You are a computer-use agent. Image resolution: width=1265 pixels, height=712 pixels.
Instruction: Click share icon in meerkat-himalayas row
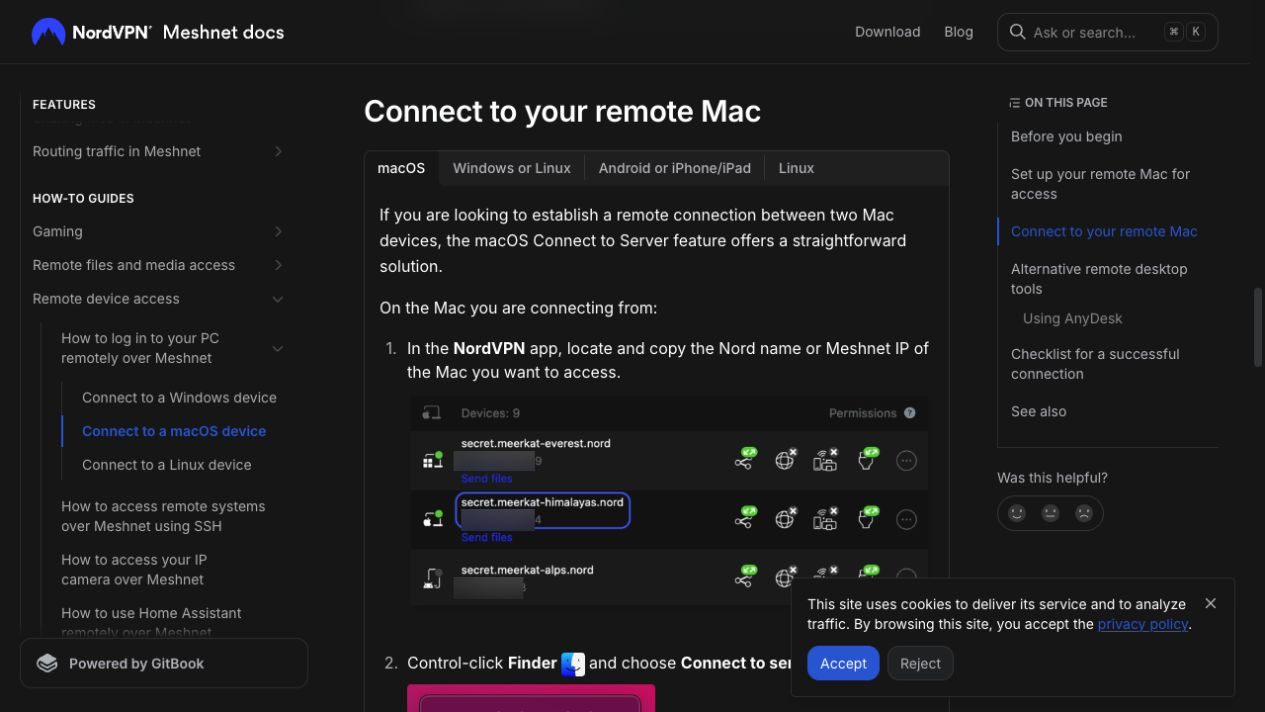point(745,518)
